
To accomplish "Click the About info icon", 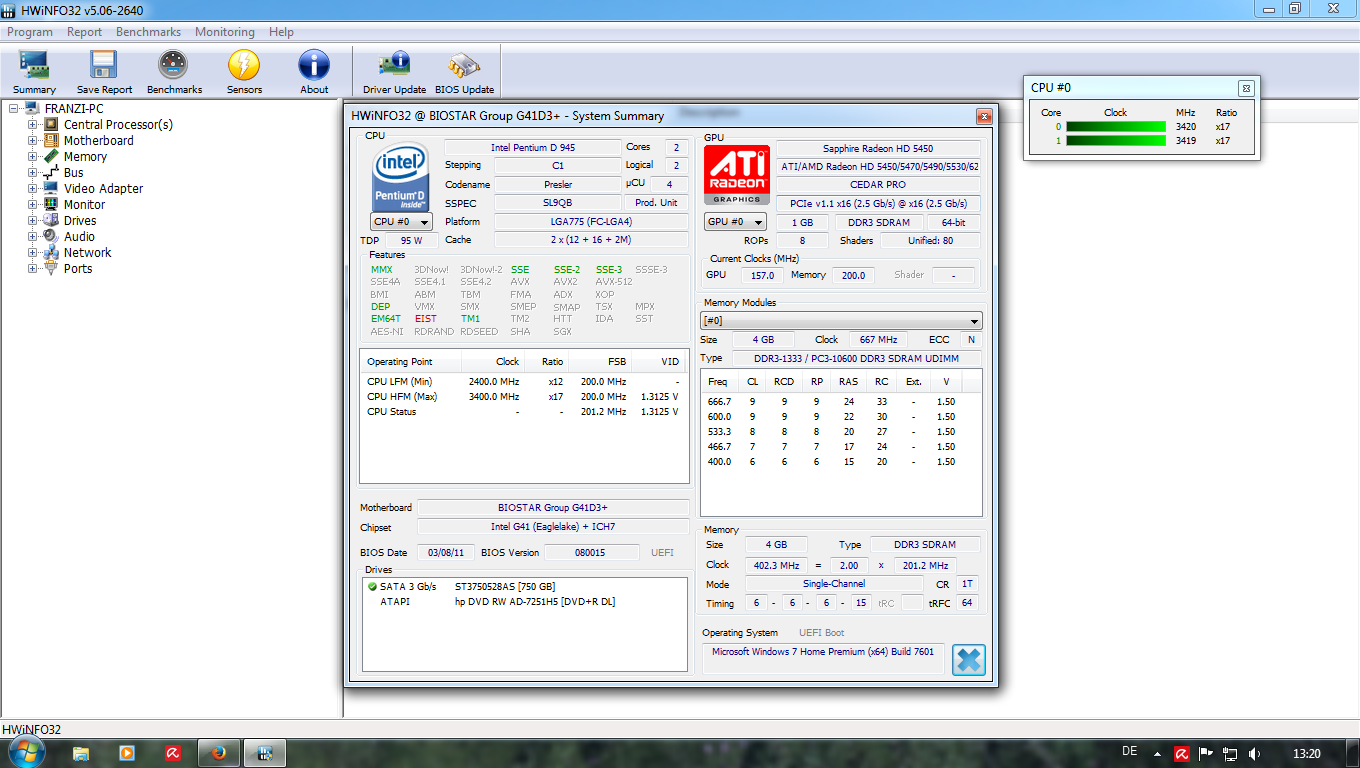I will [x=314, y=72].
